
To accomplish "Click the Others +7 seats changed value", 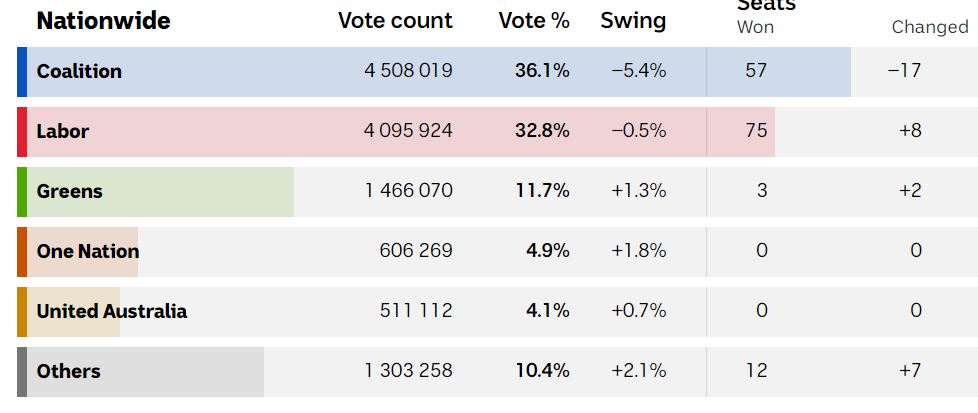I will (909, 371).
